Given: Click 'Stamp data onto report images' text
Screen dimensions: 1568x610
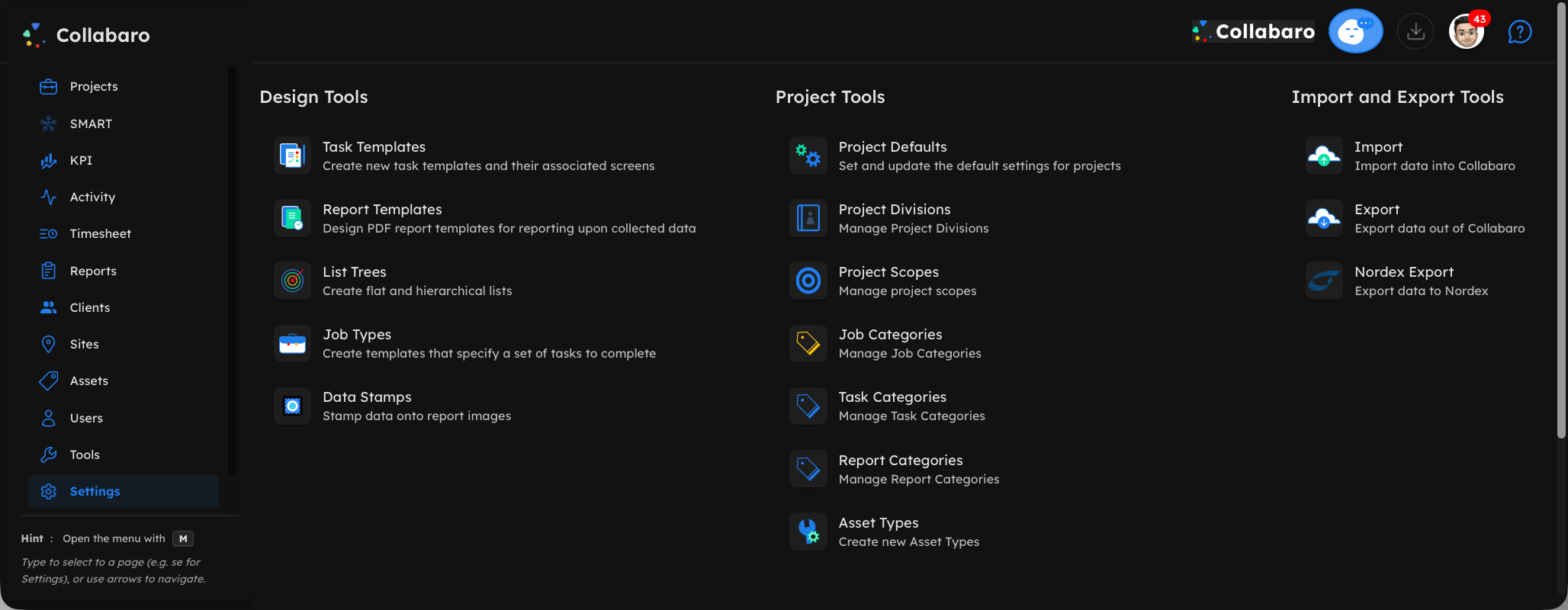Looking at the screenshot, I should click(416, 416).
